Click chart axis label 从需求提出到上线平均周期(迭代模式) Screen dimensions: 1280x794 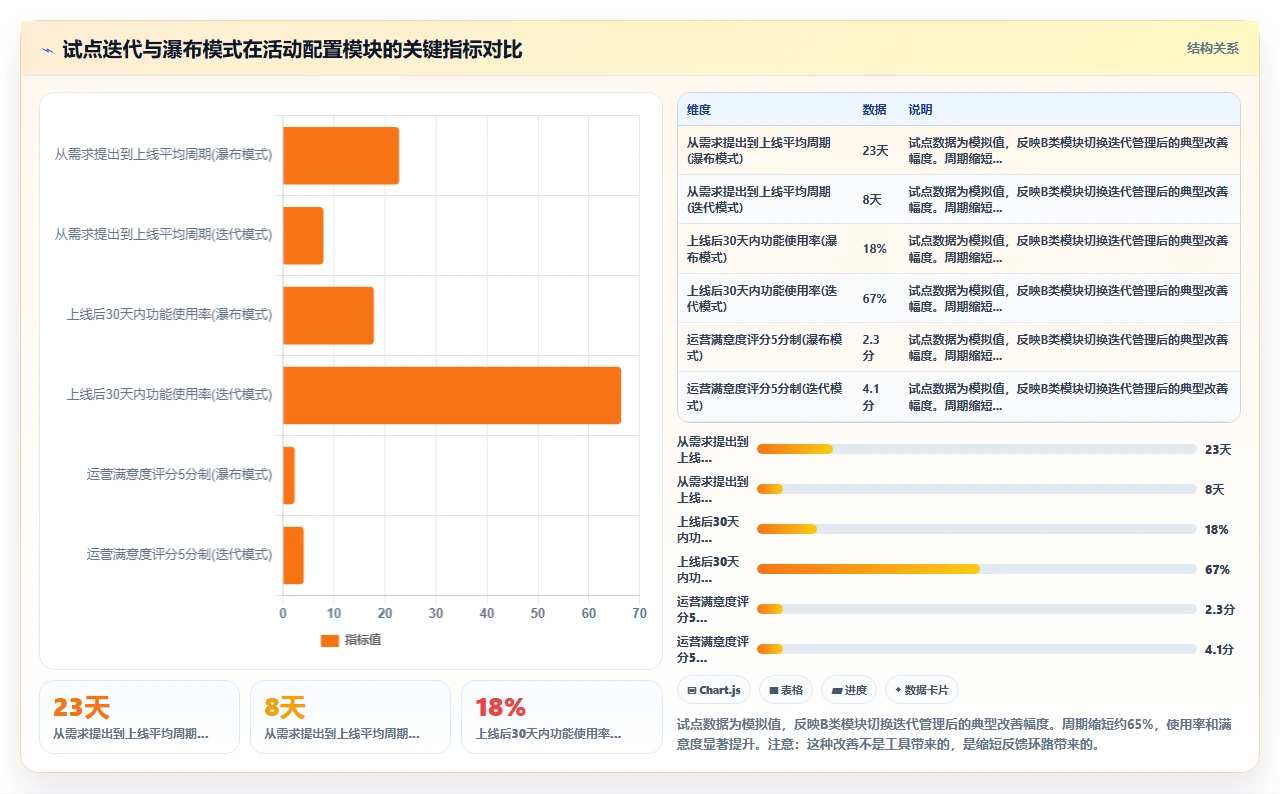pyautogui.click(x=163, y=235)
